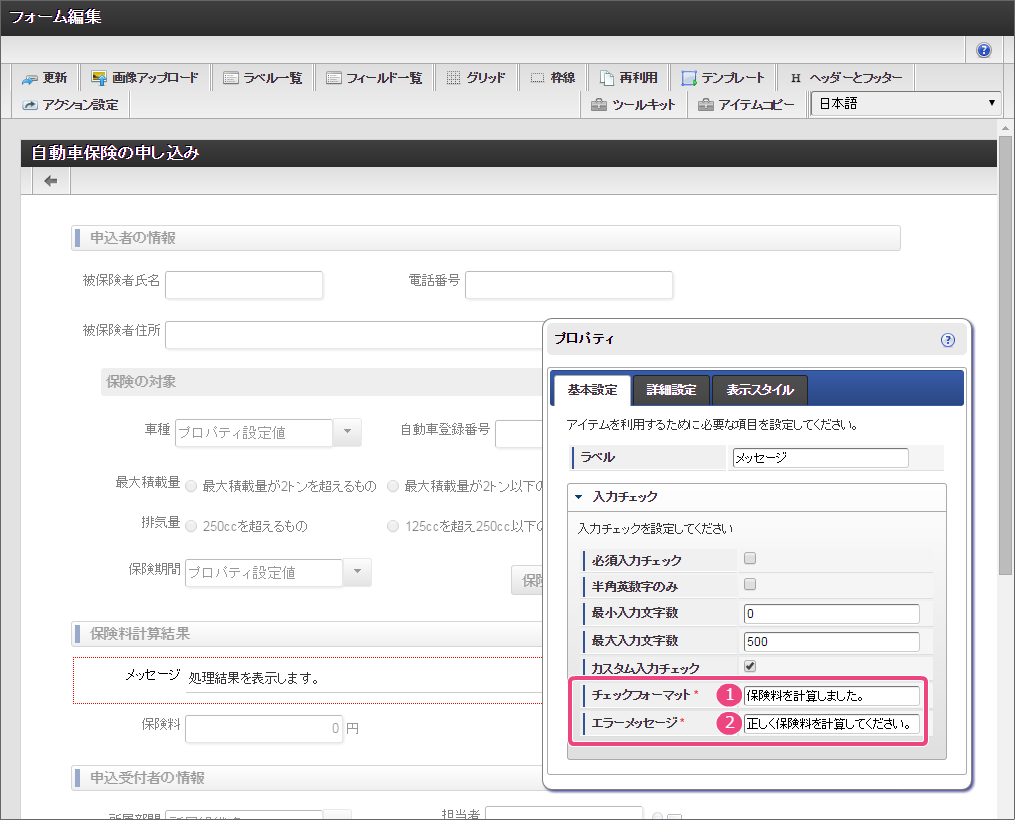This screenshot has height=820, width=1015.
Task: Click the help icon in the プロパティ panel
Action: pyautogui.click(x=948, y=340)
